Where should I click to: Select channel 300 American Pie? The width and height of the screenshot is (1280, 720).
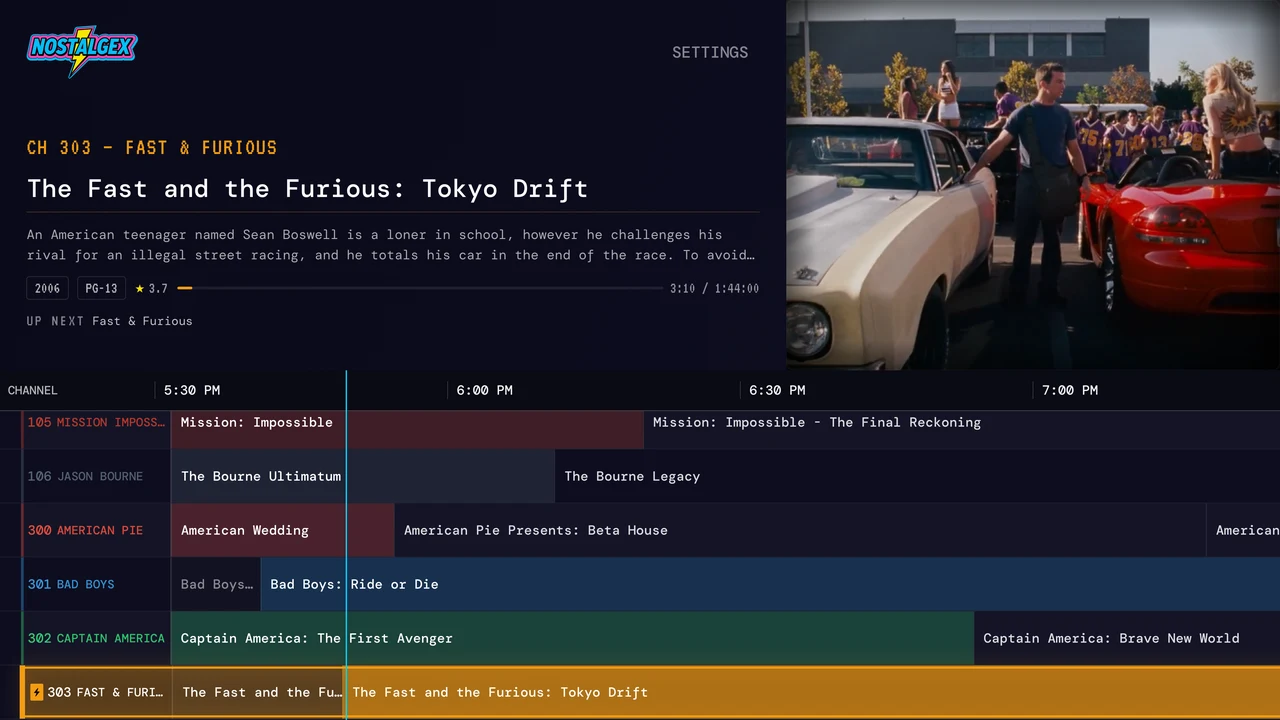(97, 530)
